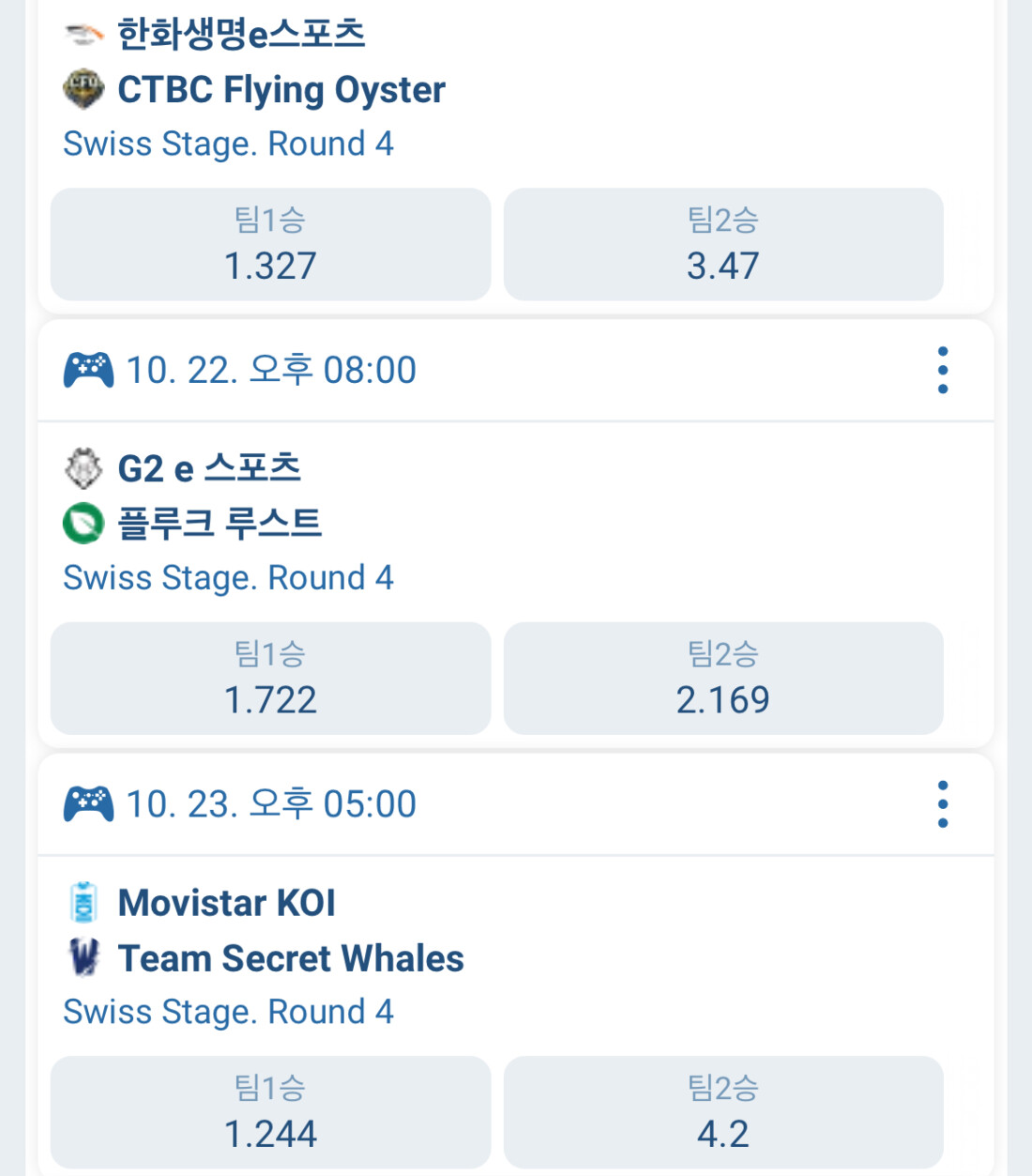The height and width of the screenshot is (1176, 1032).
Task: Click the Hanwha Life Esports team logo
Action: pyautogui.click(x=83, y=36)
